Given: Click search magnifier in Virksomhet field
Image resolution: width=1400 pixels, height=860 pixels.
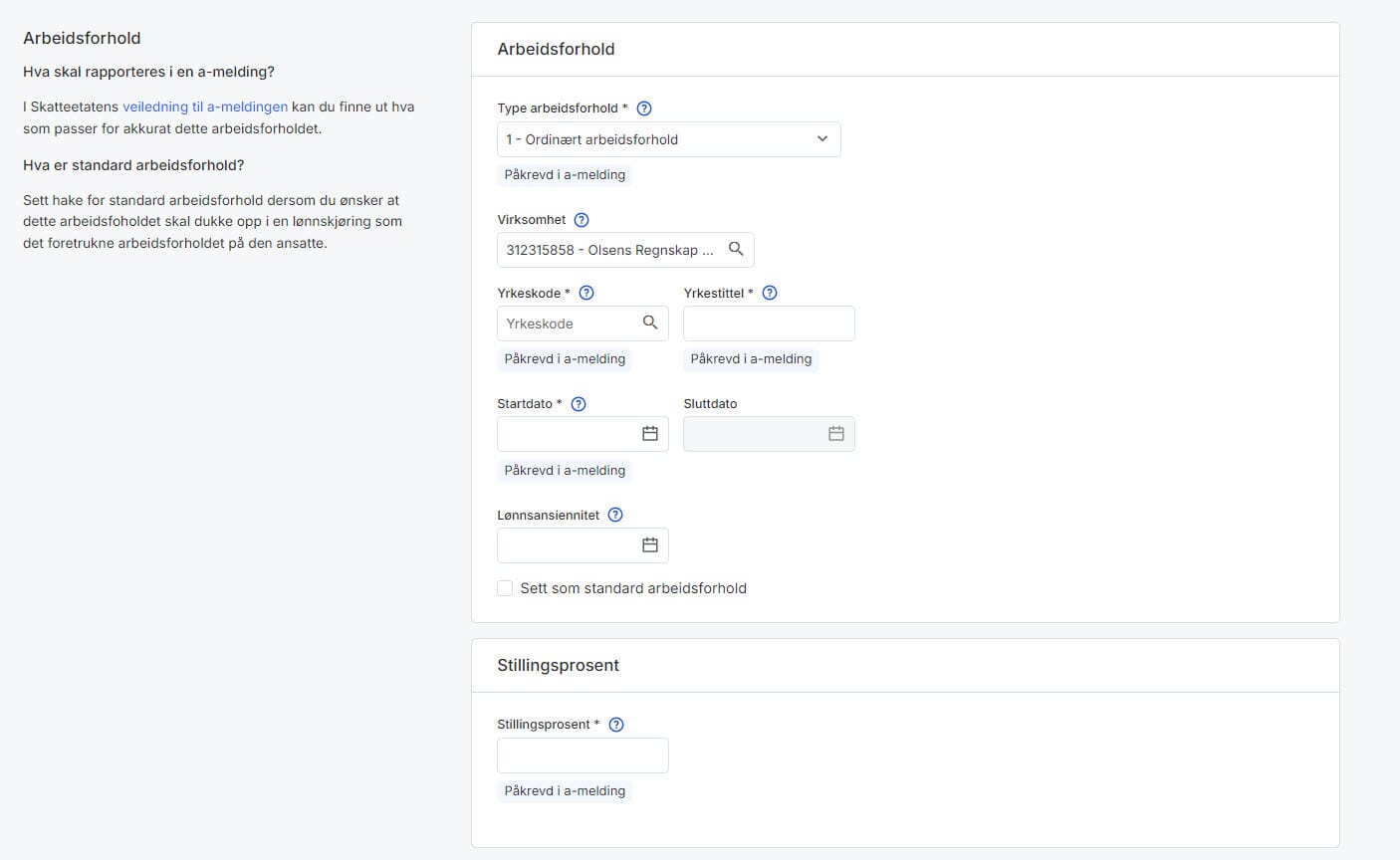Looking at the screenshot, I should click(736, 250).
